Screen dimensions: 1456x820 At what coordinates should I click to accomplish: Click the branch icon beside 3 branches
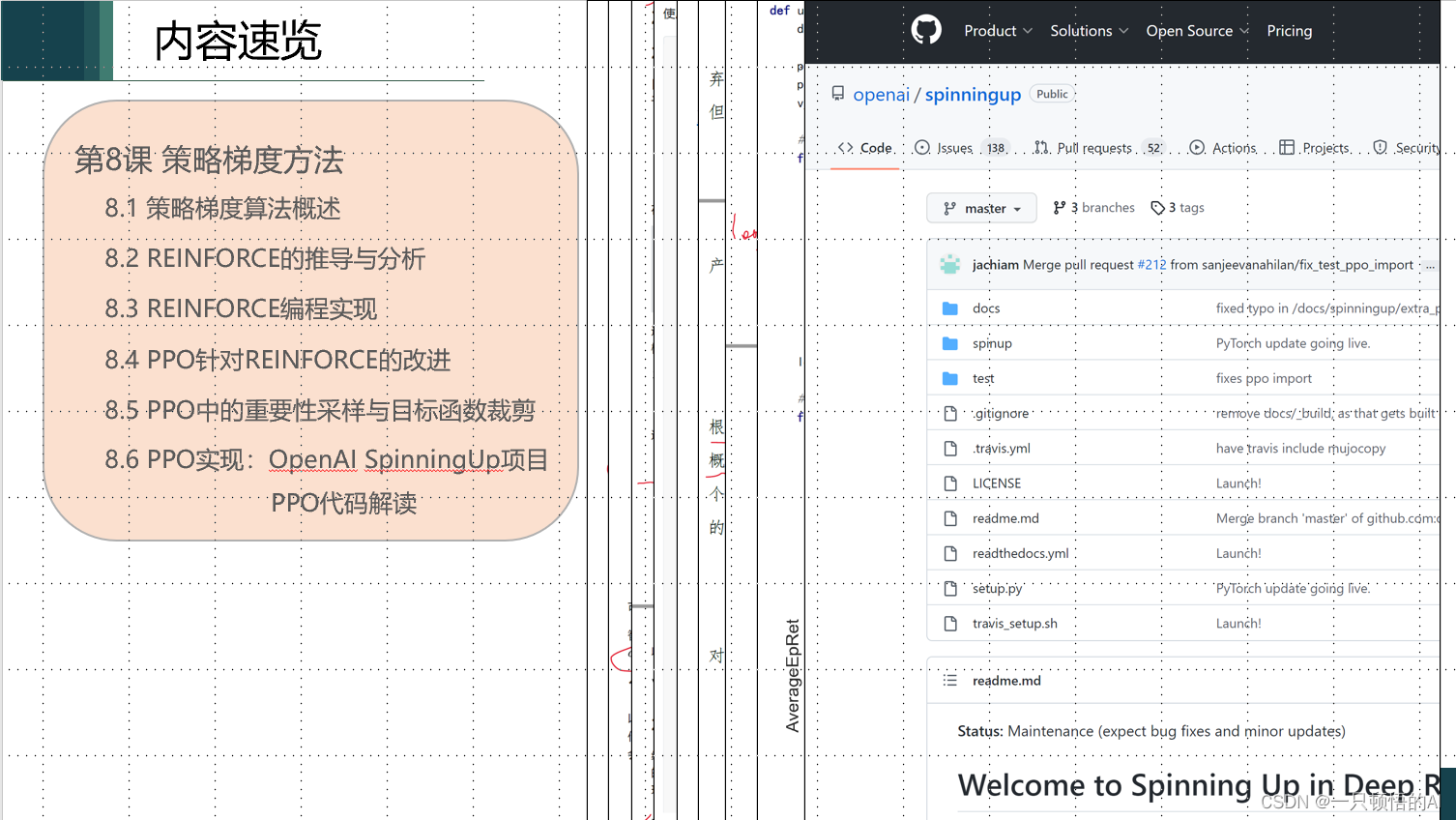(x=1060, y=208)
